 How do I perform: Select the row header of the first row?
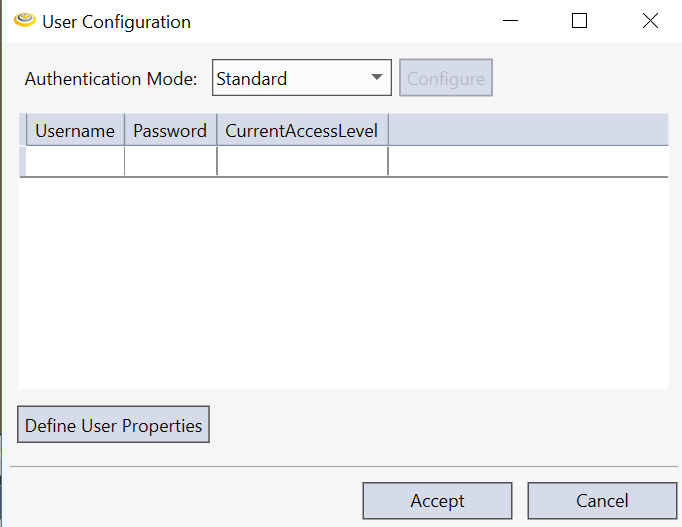click(x=22, y=161)
